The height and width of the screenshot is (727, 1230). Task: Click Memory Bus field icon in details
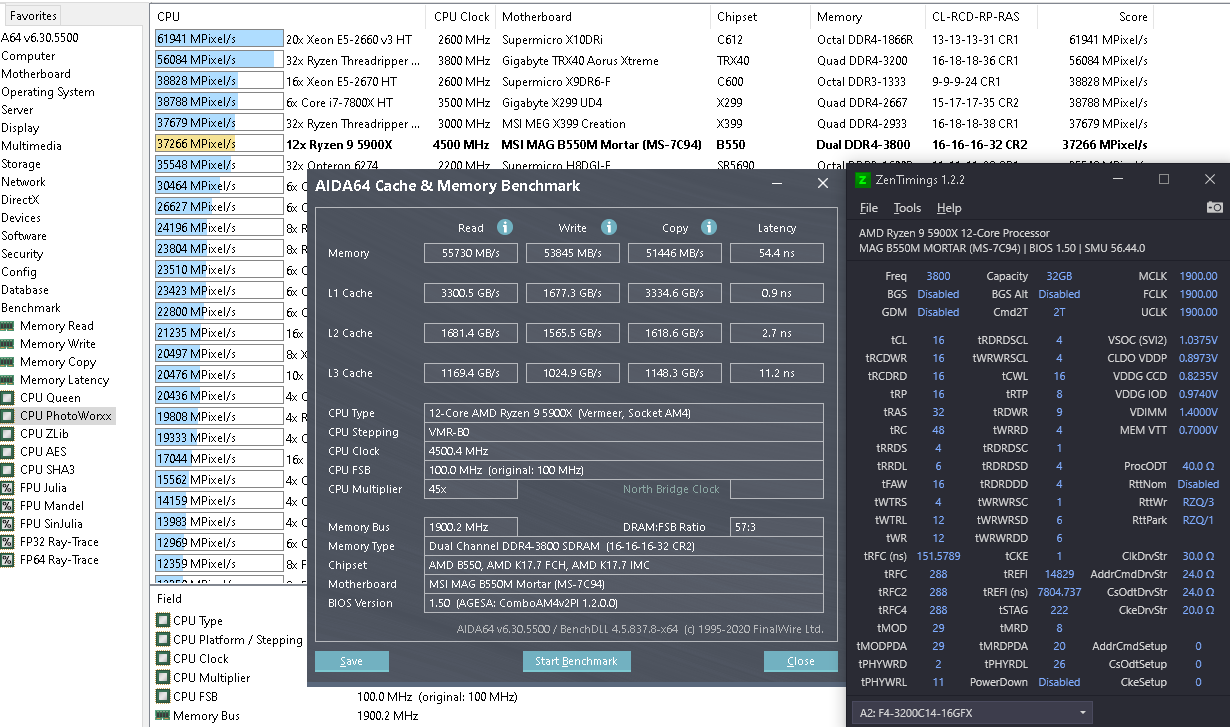pos(163,716)
